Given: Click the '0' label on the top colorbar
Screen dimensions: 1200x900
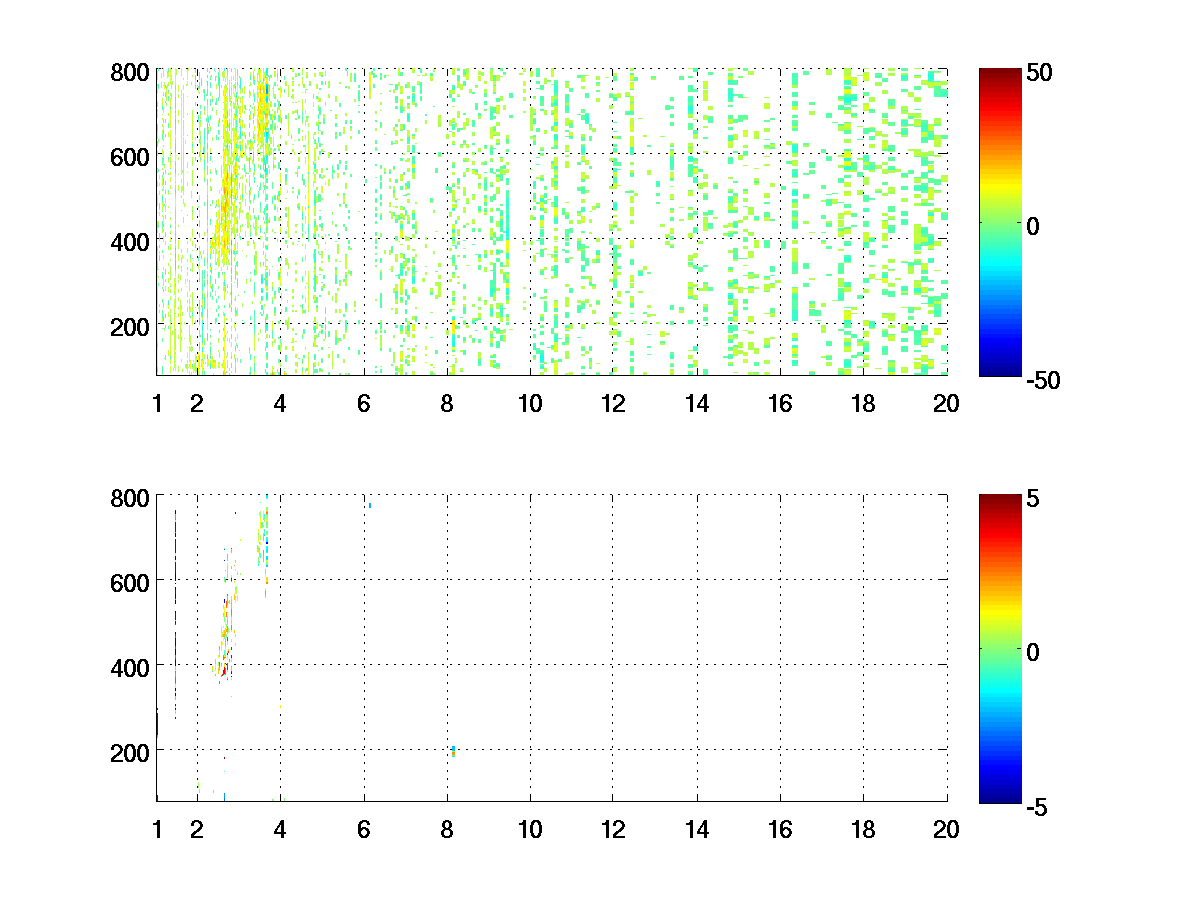Looking at the screenshot, I should click(x=1033, y=225).
